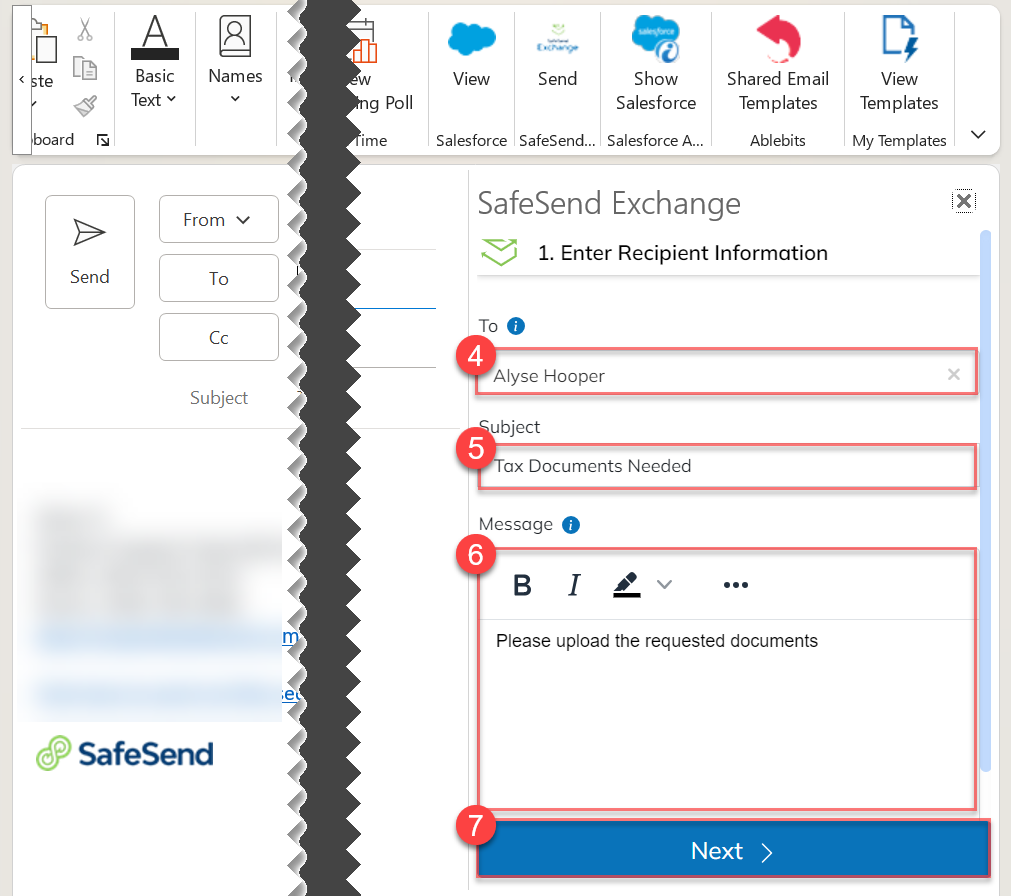The image size is (1011, 896).
Task: Click the info icon next to To
Action: click(516, 326)
